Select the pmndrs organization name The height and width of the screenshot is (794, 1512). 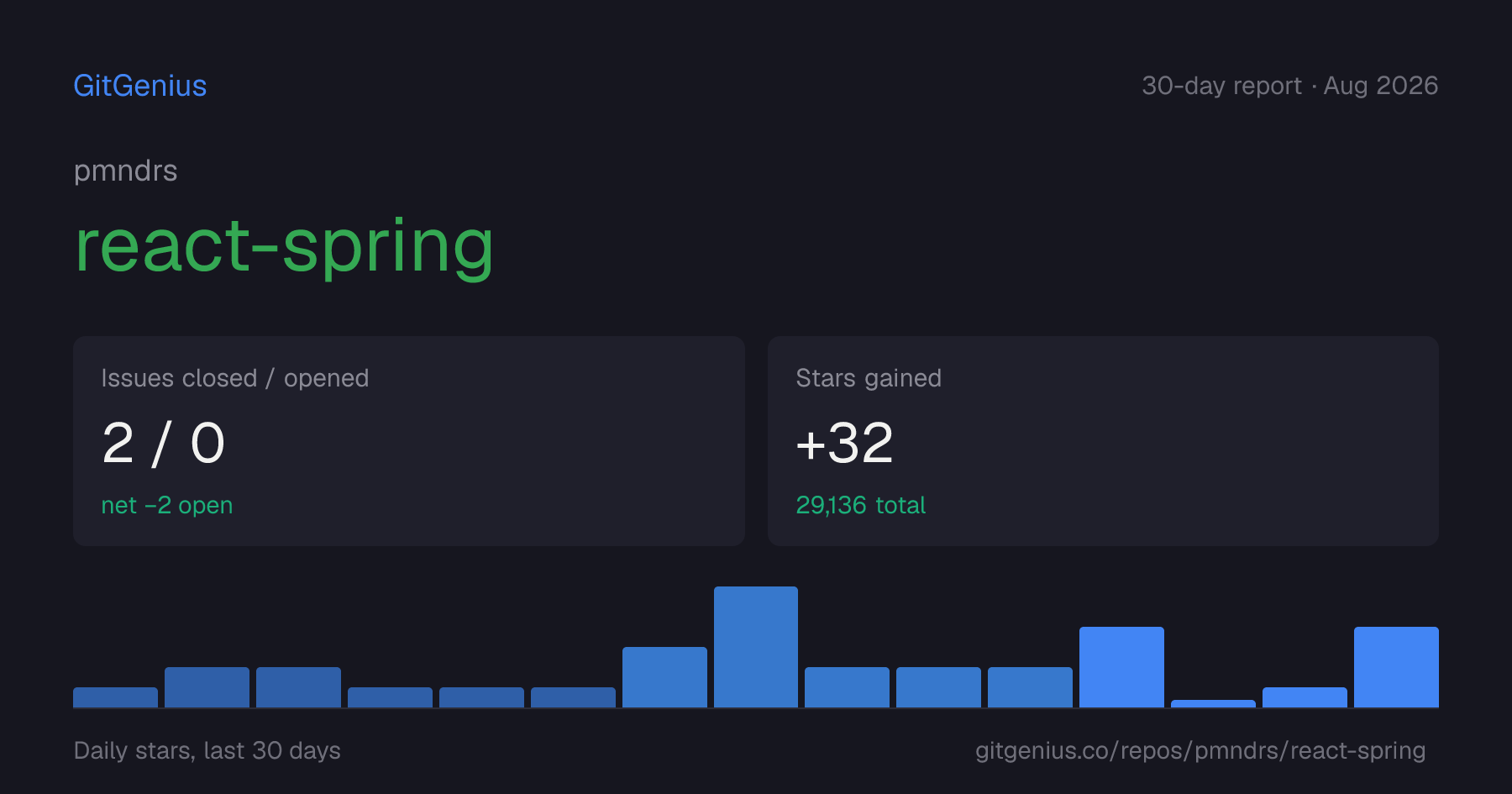coord(126,171)
